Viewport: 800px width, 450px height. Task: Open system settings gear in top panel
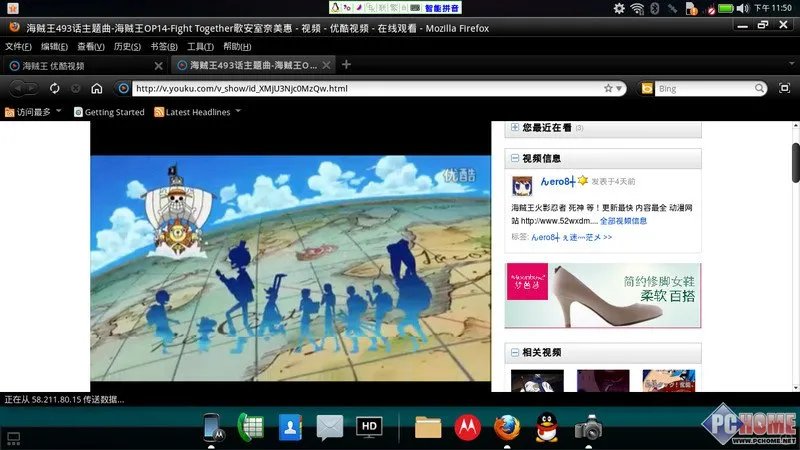pos(619,8)
